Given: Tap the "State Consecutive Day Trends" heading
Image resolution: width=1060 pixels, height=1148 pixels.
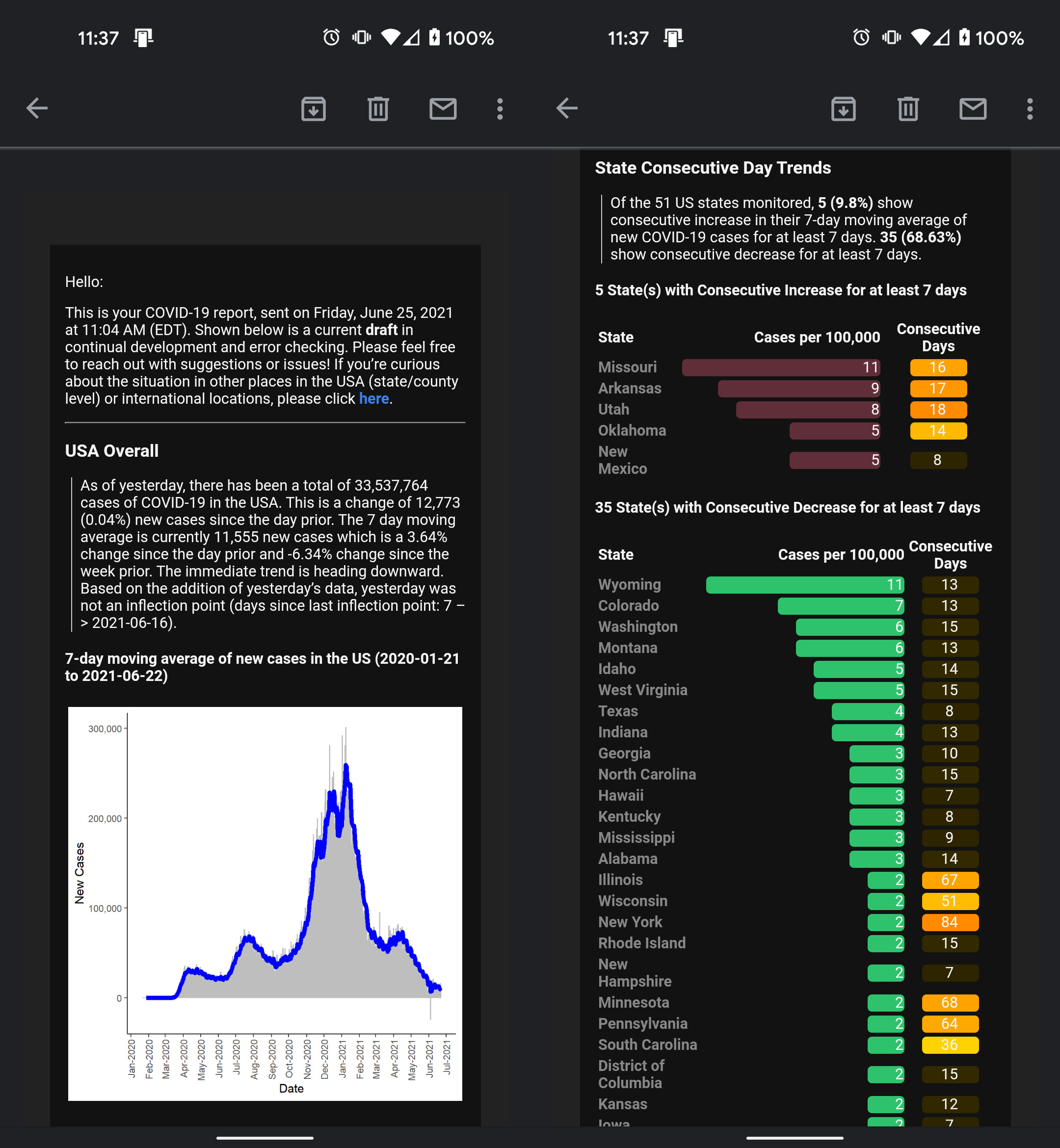Looking at the screenshot, I should point(713,167).
